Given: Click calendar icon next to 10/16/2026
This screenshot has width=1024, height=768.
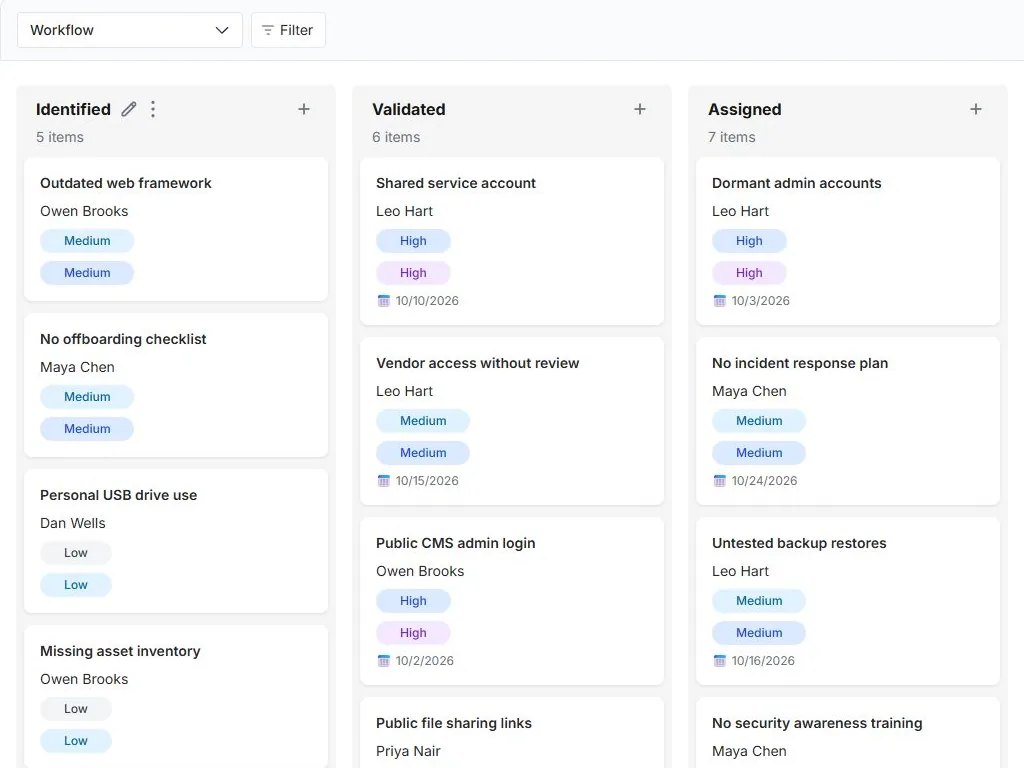Looking at the screenshot, I should point(720,661).
